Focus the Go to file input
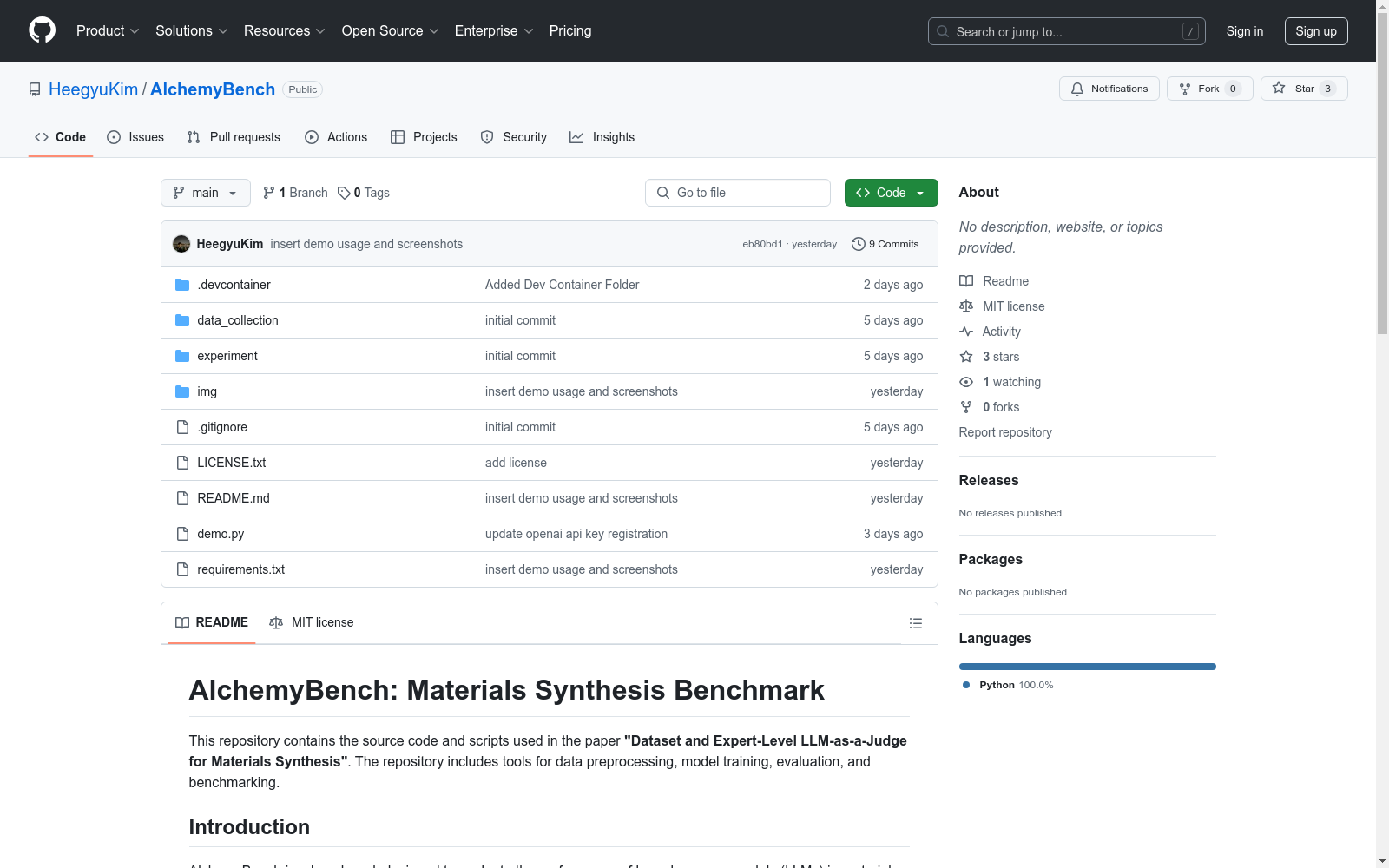This screenshot has width=1389, height=868. 738,193
